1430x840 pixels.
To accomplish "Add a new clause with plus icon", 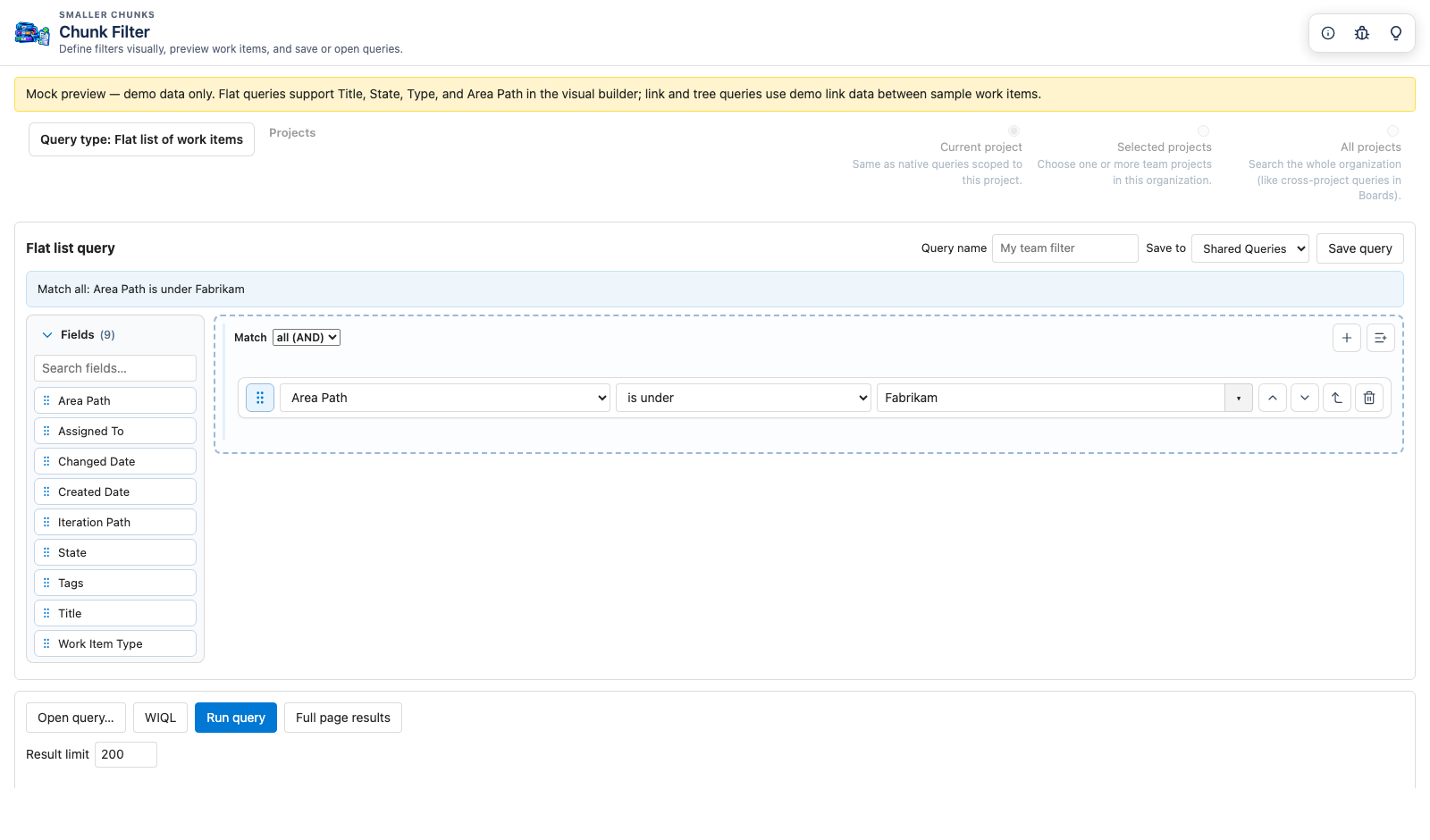I will (x=1347, y=338).
